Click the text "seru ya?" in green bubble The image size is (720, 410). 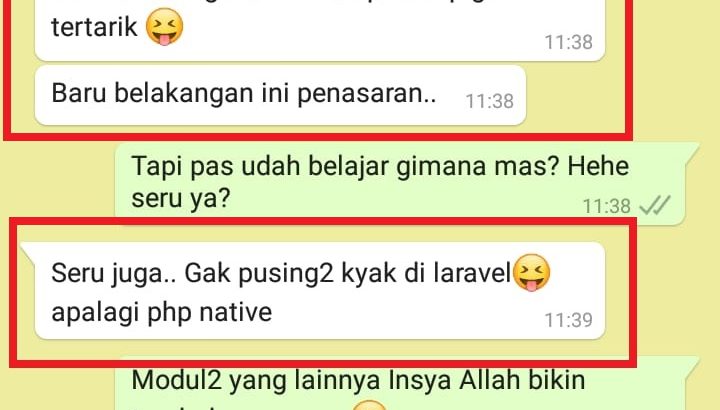[x=180, y=198]
